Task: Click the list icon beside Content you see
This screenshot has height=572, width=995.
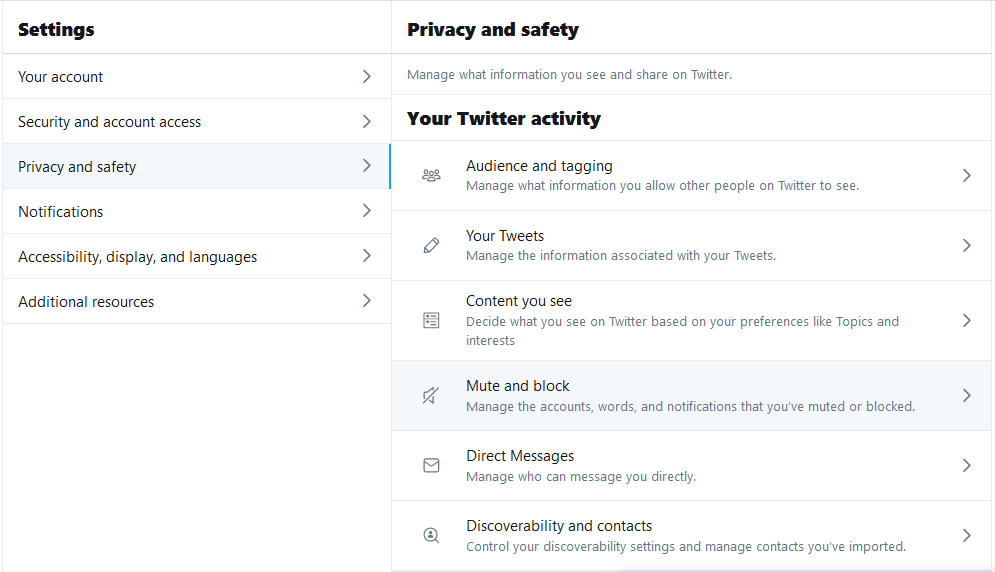Action: pos(432,321)
